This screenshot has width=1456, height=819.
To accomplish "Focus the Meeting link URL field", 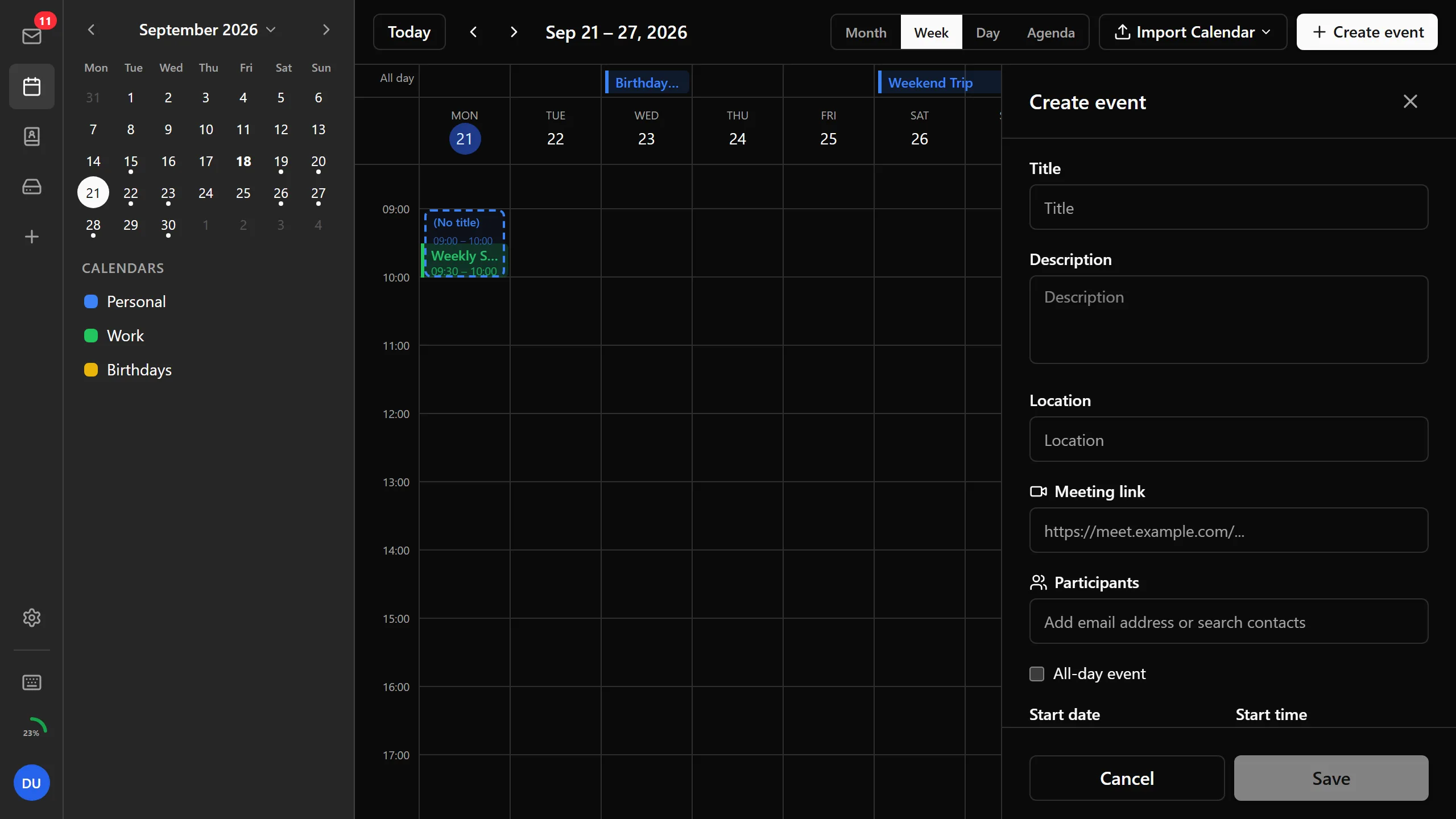I will (x=1228, y=531).
